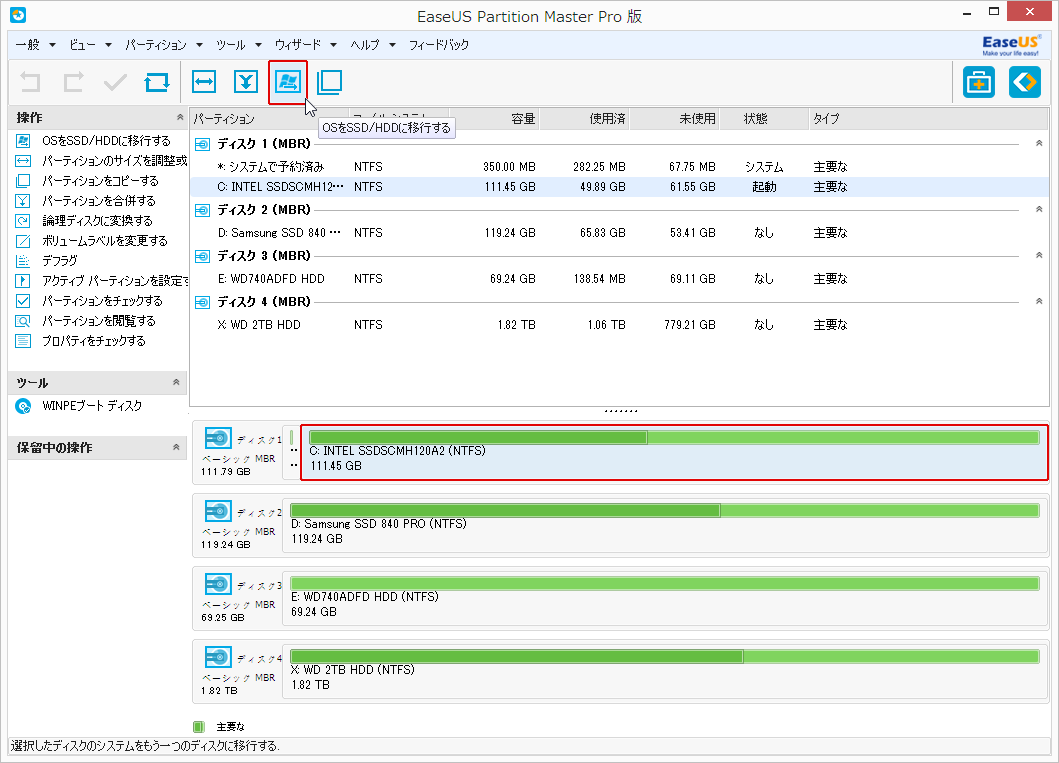Click the Resize/Move partition toolbar icon
This screenshot has width=1059, height=763.
(204, 82)
